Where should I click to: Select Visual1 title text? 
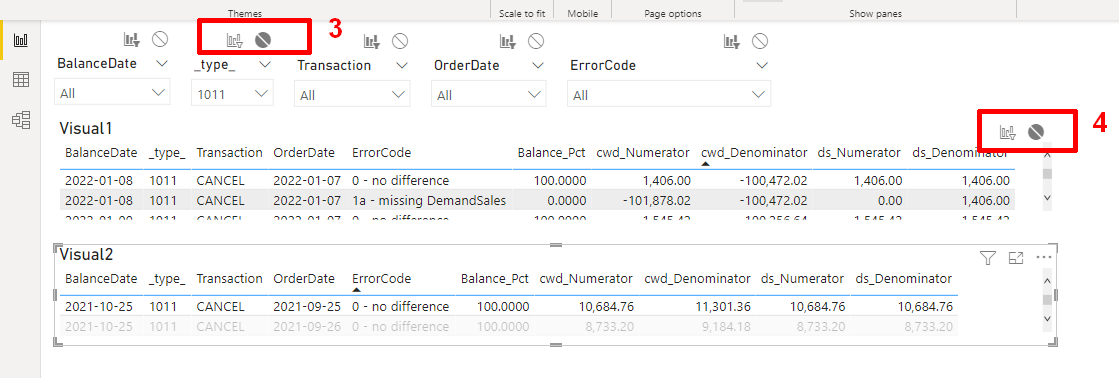click(x=86, y=128)
